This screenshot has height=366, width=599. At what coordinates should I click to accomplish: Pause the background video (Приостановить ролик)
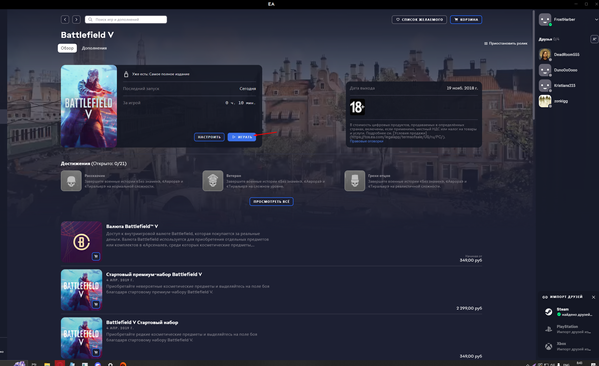506,44
